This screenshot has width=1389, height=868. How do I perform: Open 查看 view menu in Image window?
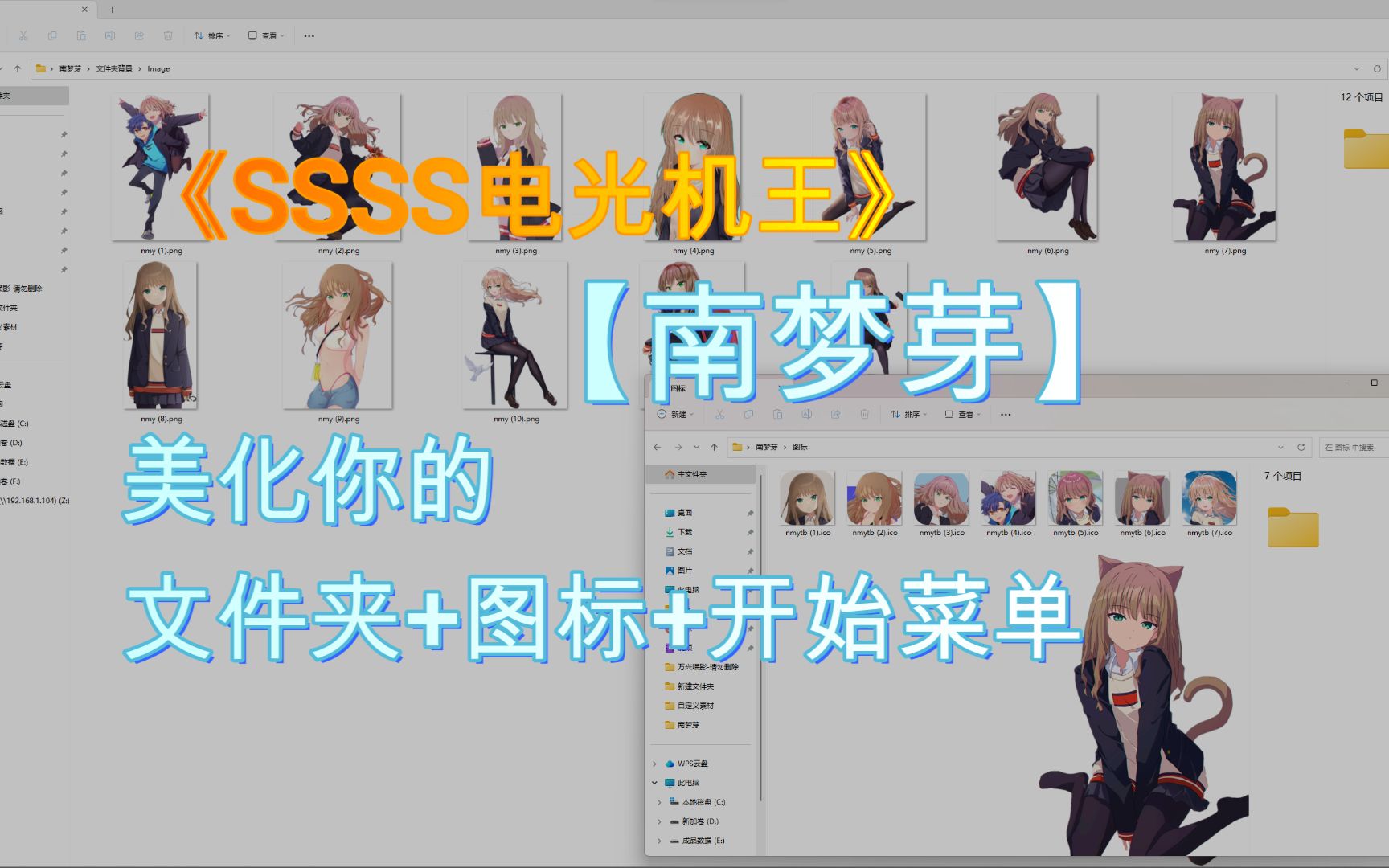click(x=266, y=35)
